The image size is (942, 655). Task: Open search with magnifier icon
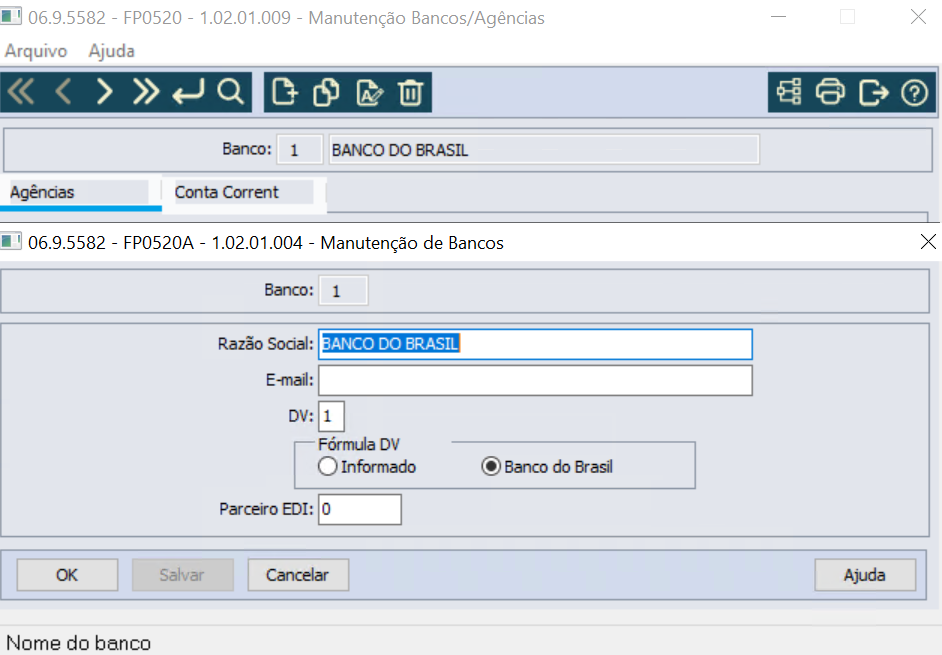tap(231, 93)
